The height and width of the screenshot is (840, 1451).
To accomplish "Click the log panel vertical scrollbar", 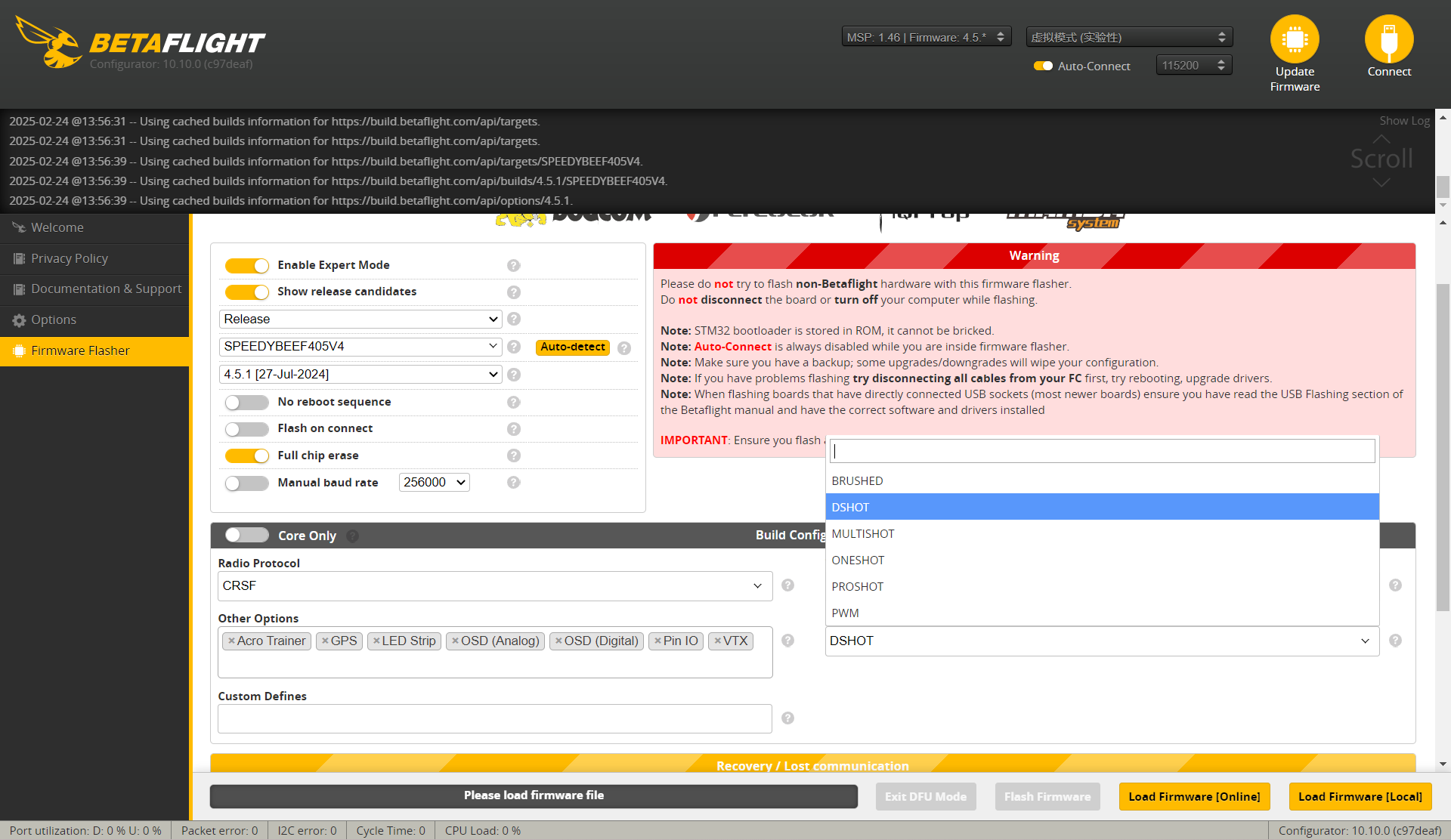I will click(1443, 161).
